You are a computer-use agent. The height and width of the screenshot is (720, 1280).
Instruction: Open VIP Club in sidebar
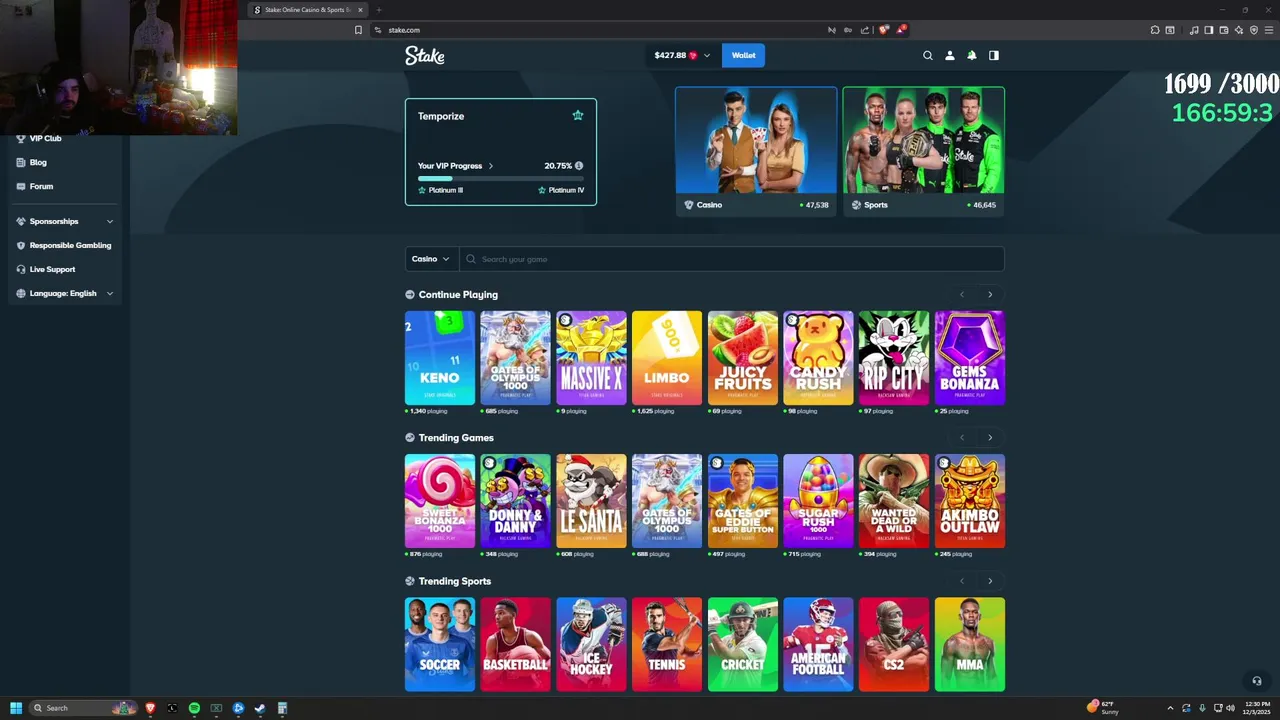(x=45, y=138)
